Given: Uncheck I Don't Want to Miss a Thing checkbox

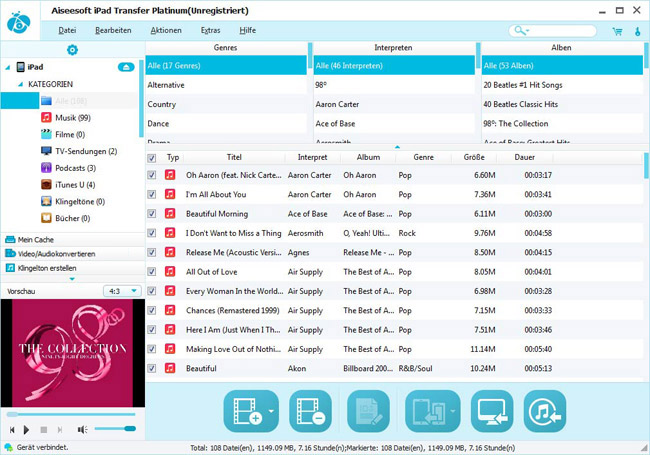Looking at the screenshot, I should 152,233.
